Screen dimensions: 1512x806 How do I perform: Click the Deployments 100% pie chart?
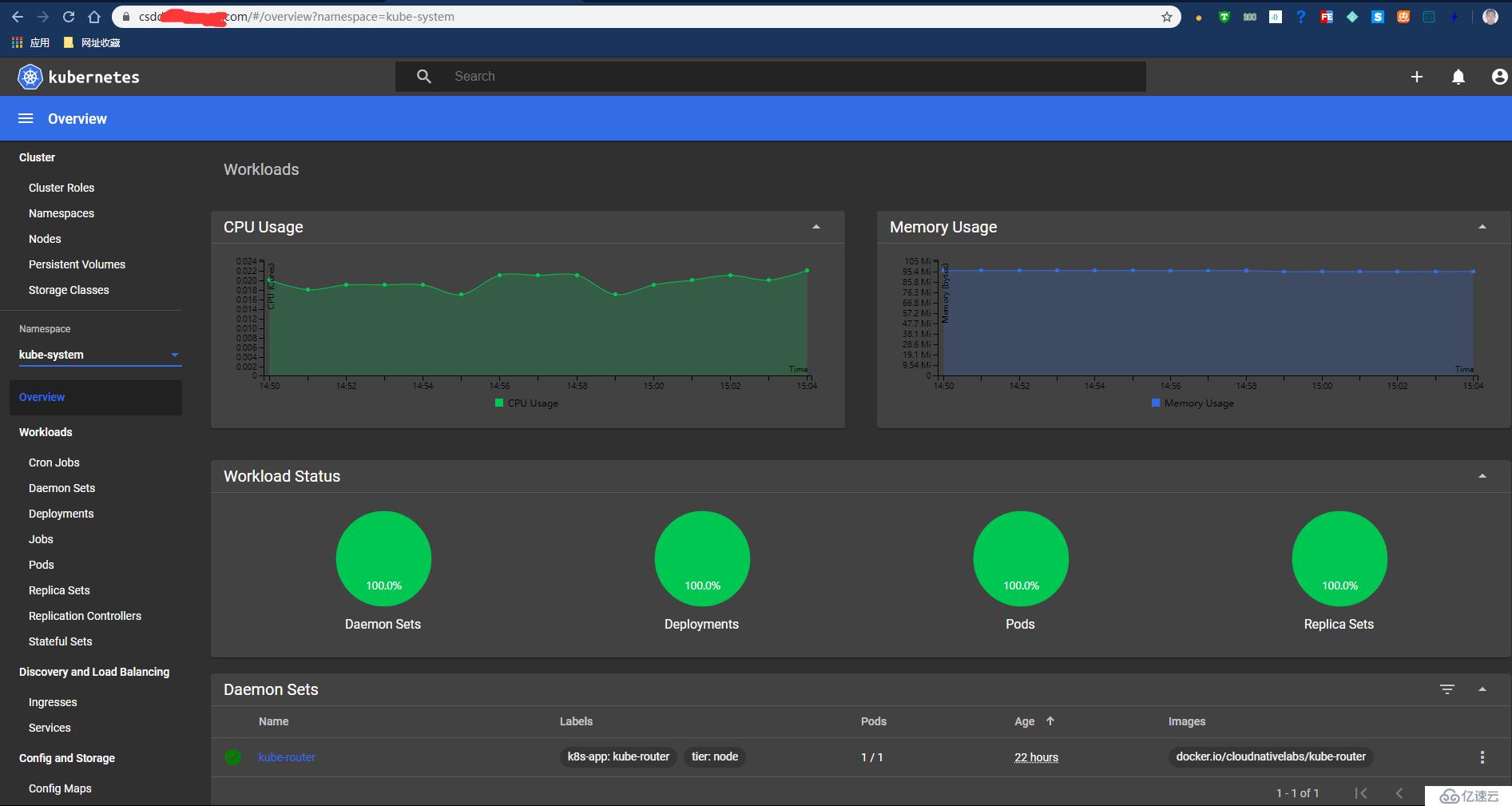tap(702, 558)
